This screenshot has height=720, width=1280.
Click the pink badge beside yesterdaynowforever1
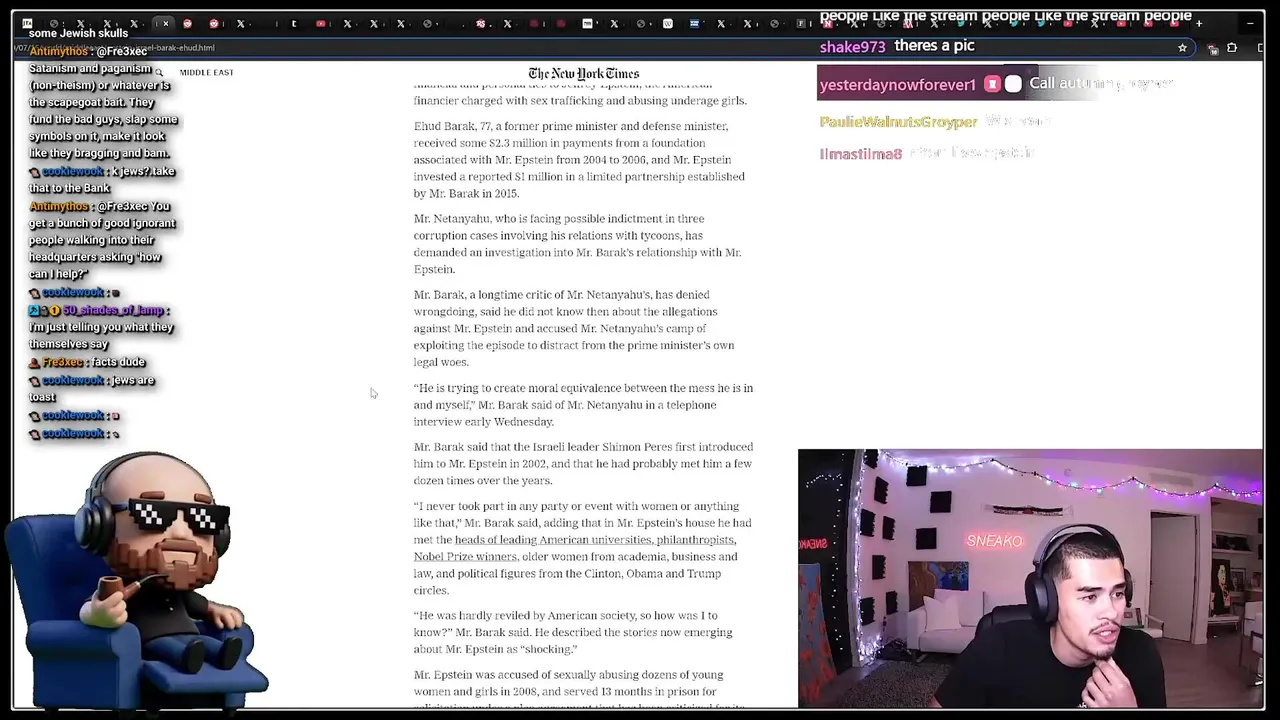coord(992,84)
